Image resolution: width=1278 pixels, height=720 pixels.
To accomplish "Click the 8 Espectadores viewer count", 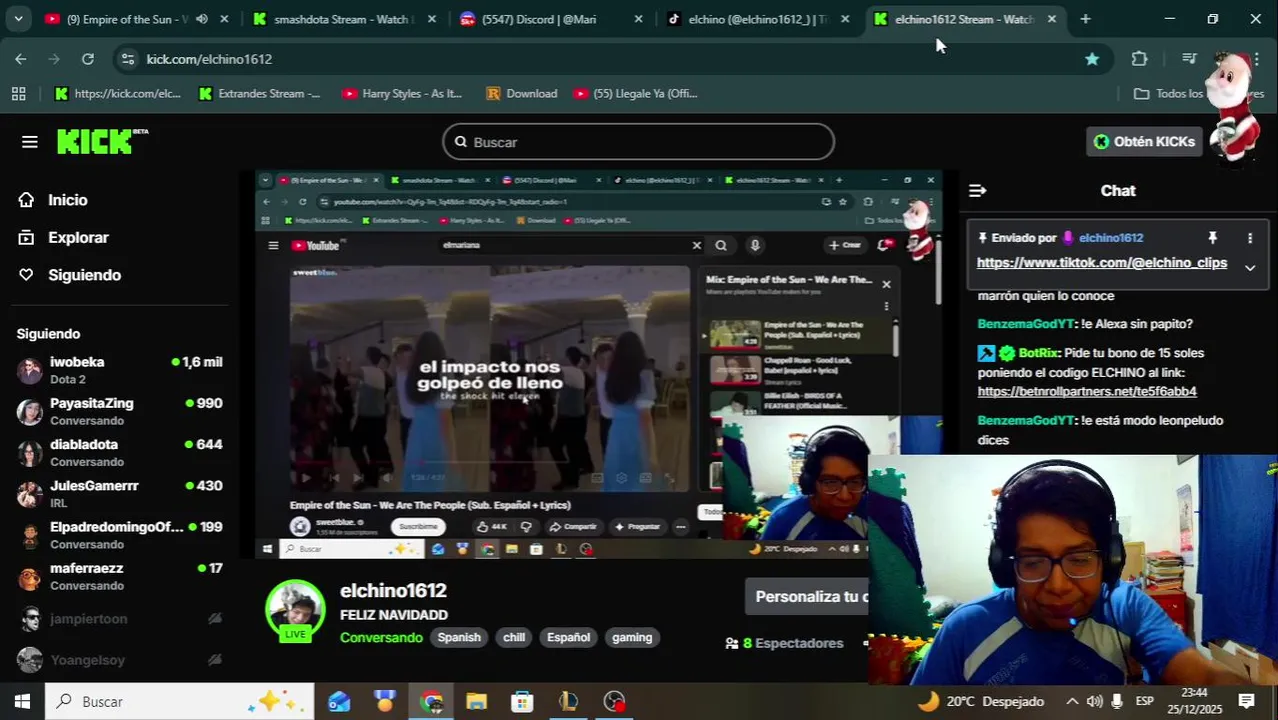I will pyautogui.click(x=784, y=644).
